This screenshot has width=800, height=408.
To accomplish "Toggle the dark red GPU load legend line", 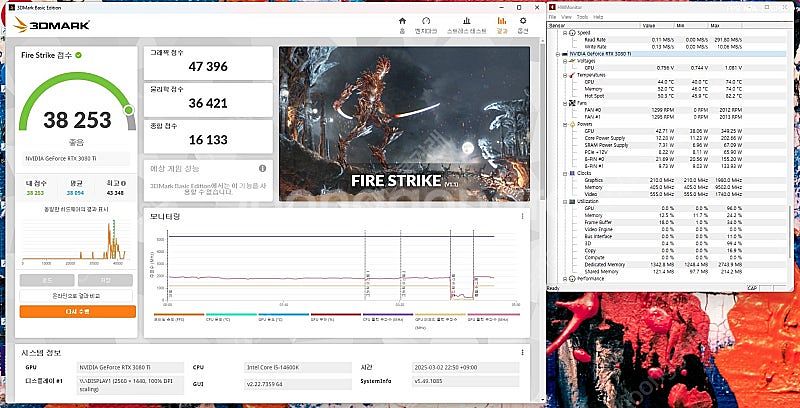I will tap(336, 315).
